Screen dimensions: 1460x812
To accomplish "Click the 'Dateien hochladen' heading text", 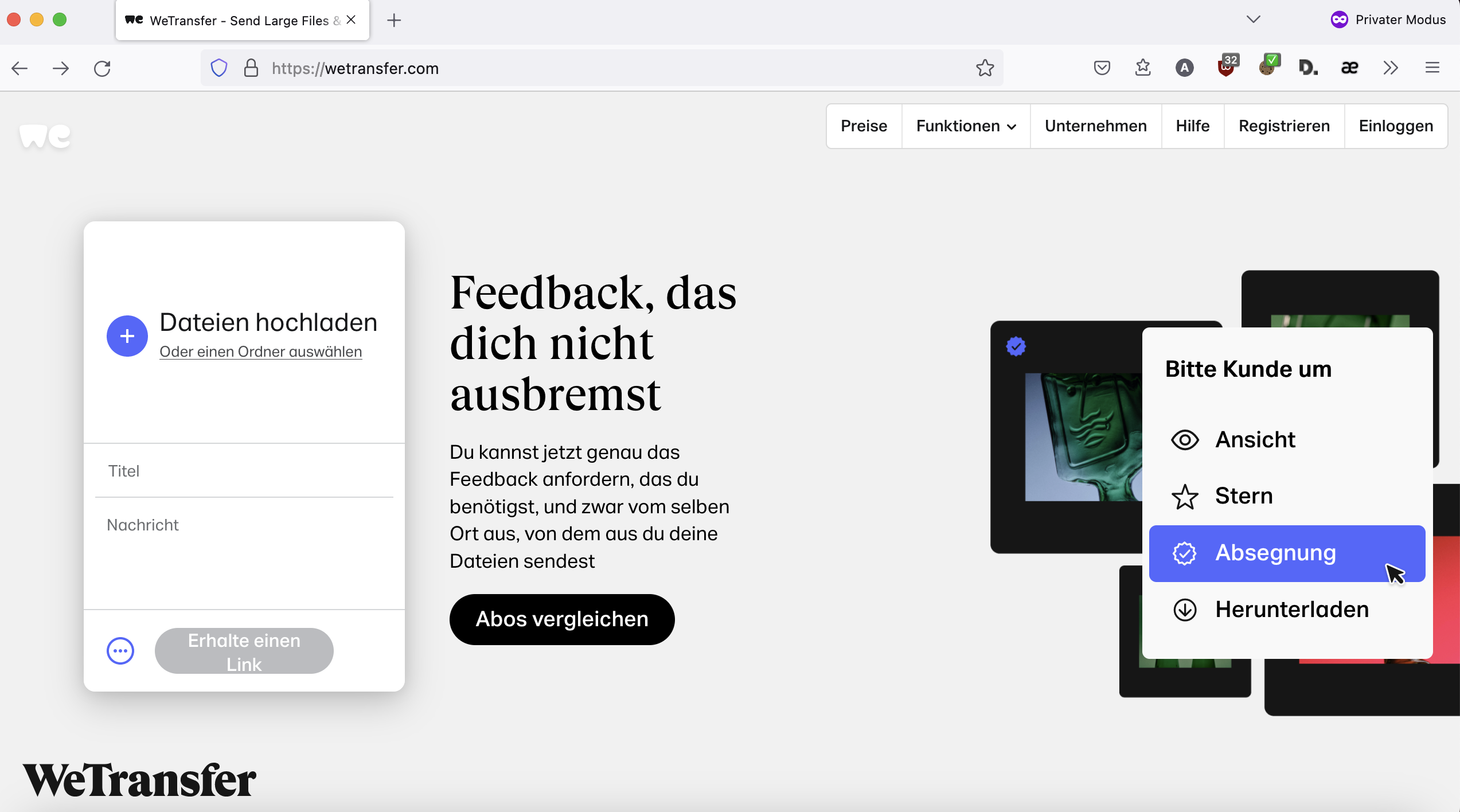I will pos(268,323).
